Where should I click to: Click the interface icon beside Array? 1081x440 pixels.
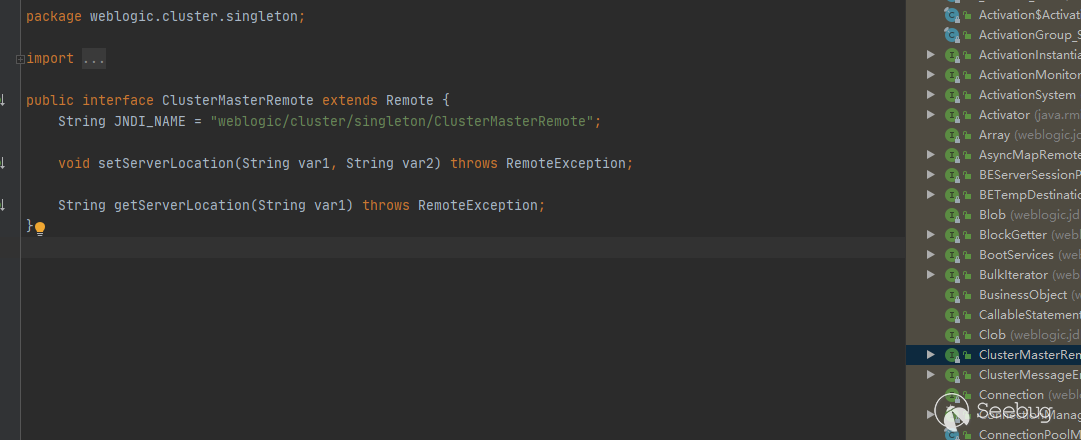point(953,135)
